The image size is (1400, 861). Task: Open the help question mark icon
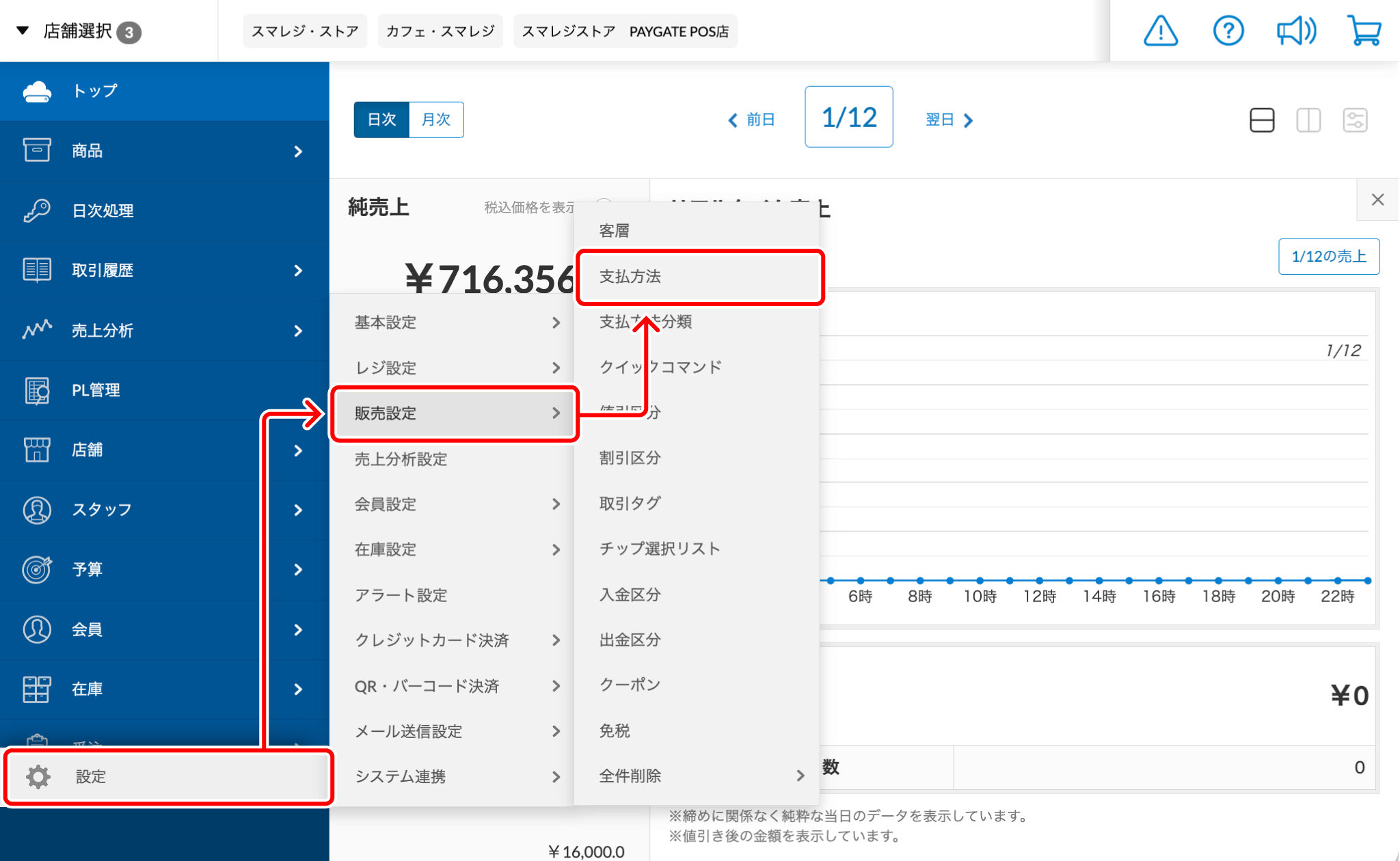(1228, 31)
